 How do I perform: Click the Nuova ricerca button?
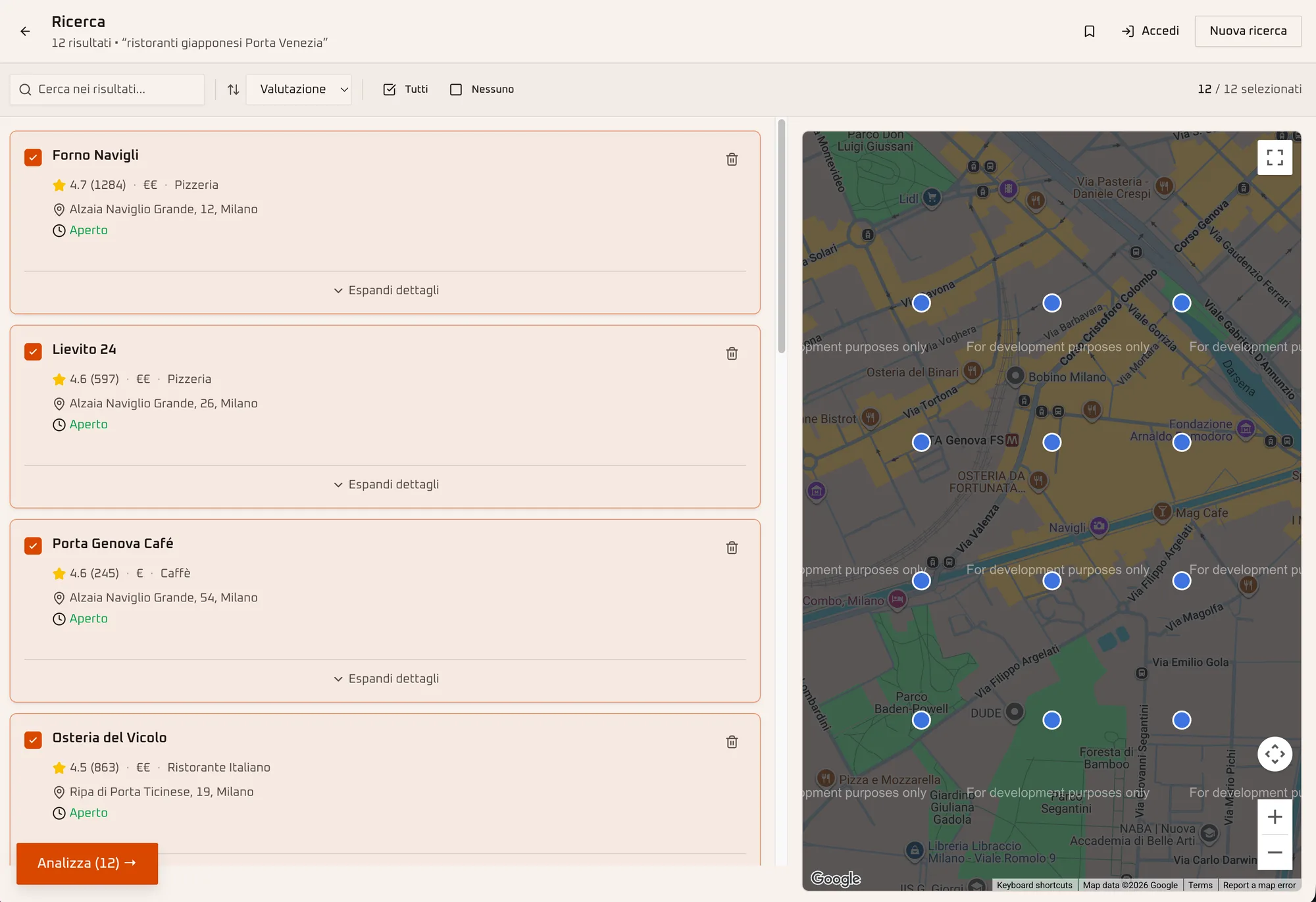pyautogui.click(x=1248, y=31)
